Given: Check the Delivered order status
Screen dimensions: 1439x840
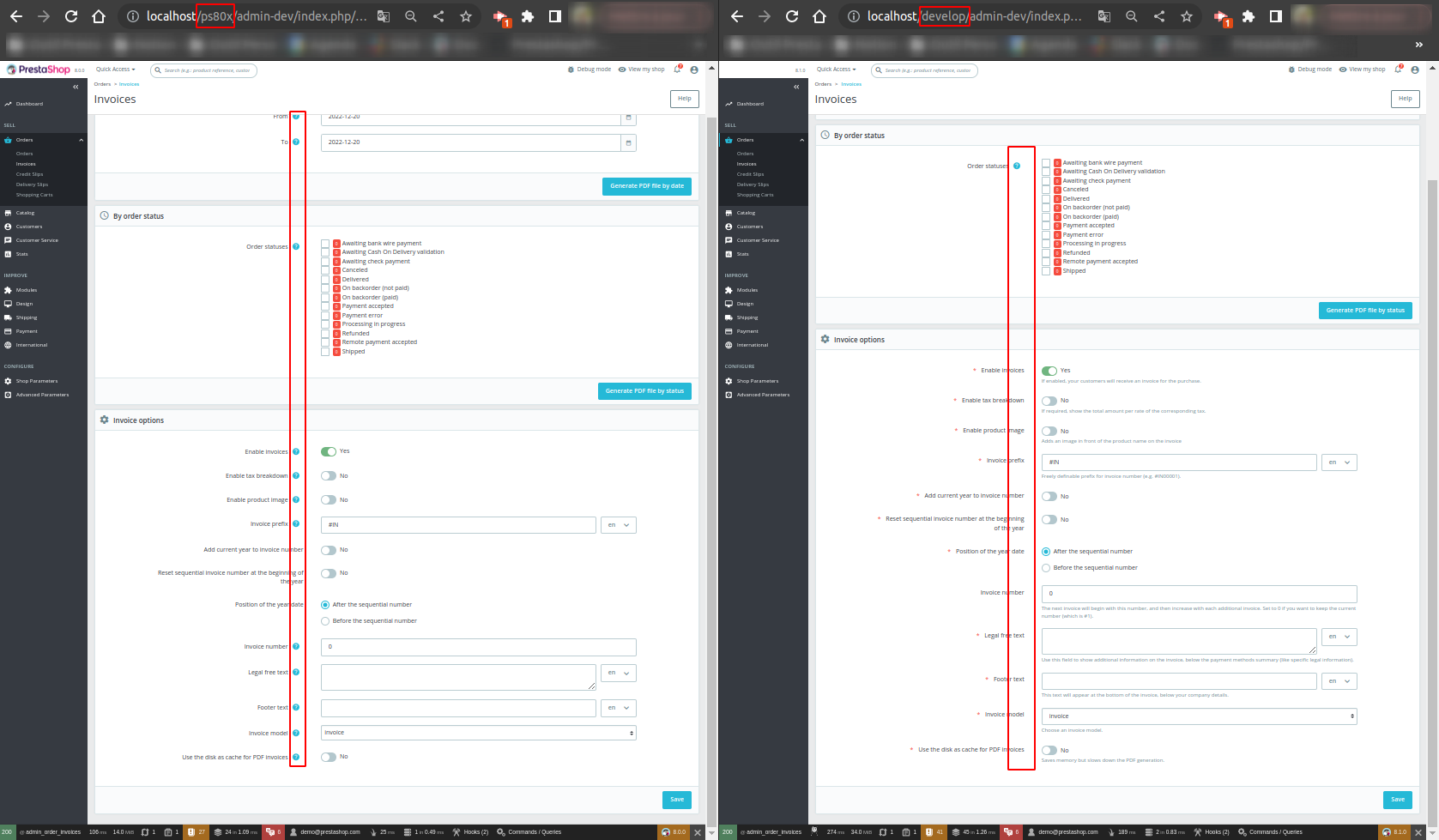Looking at the screenshot, I should (x=326, y=279).
